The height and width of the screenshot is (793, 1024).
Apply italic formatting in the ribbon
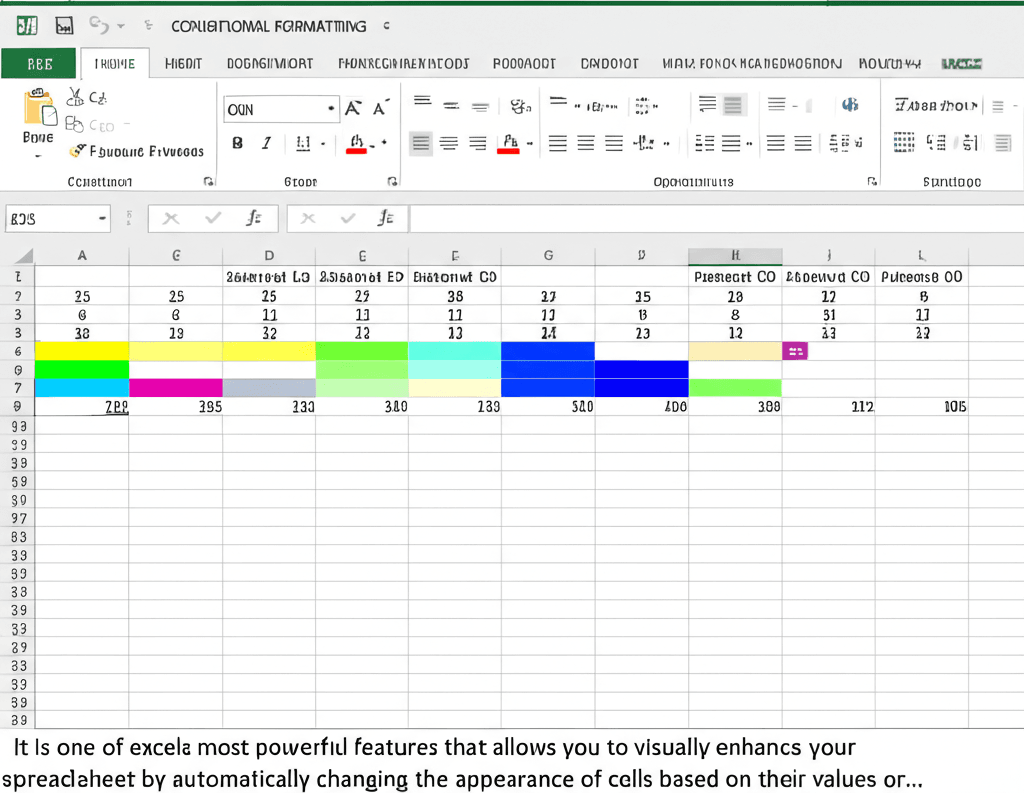point(266,142)
